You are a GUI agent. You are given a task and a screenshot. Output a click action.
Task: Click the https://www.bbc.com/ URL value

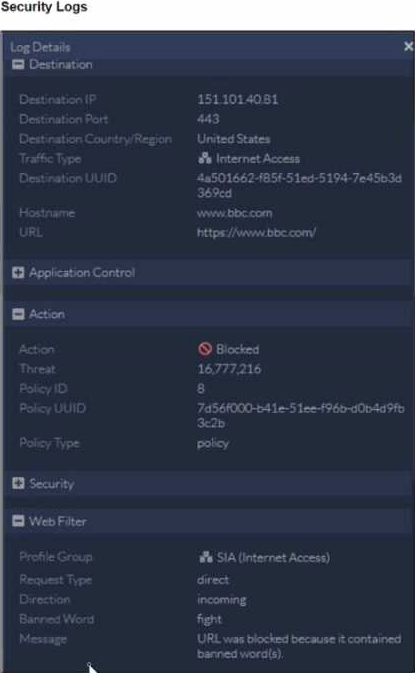pyautogui.click(x=256, y=232)
